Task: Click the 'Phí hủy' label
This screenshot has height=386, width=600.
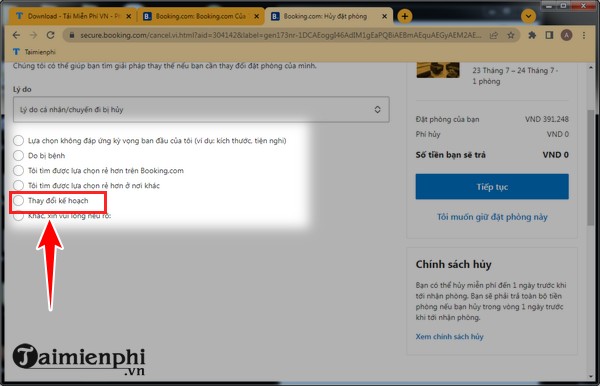Action: coord(428,134)
